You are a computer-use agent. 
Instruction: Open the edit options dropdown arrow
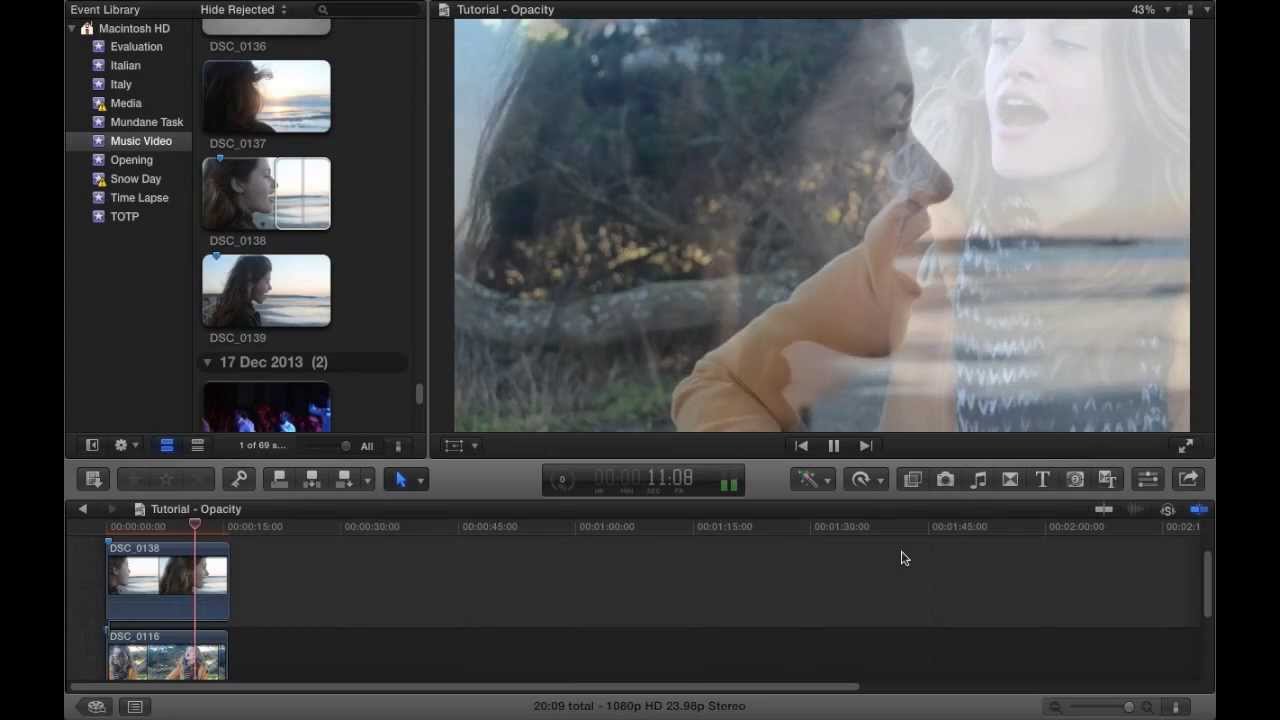pos(367,481)
